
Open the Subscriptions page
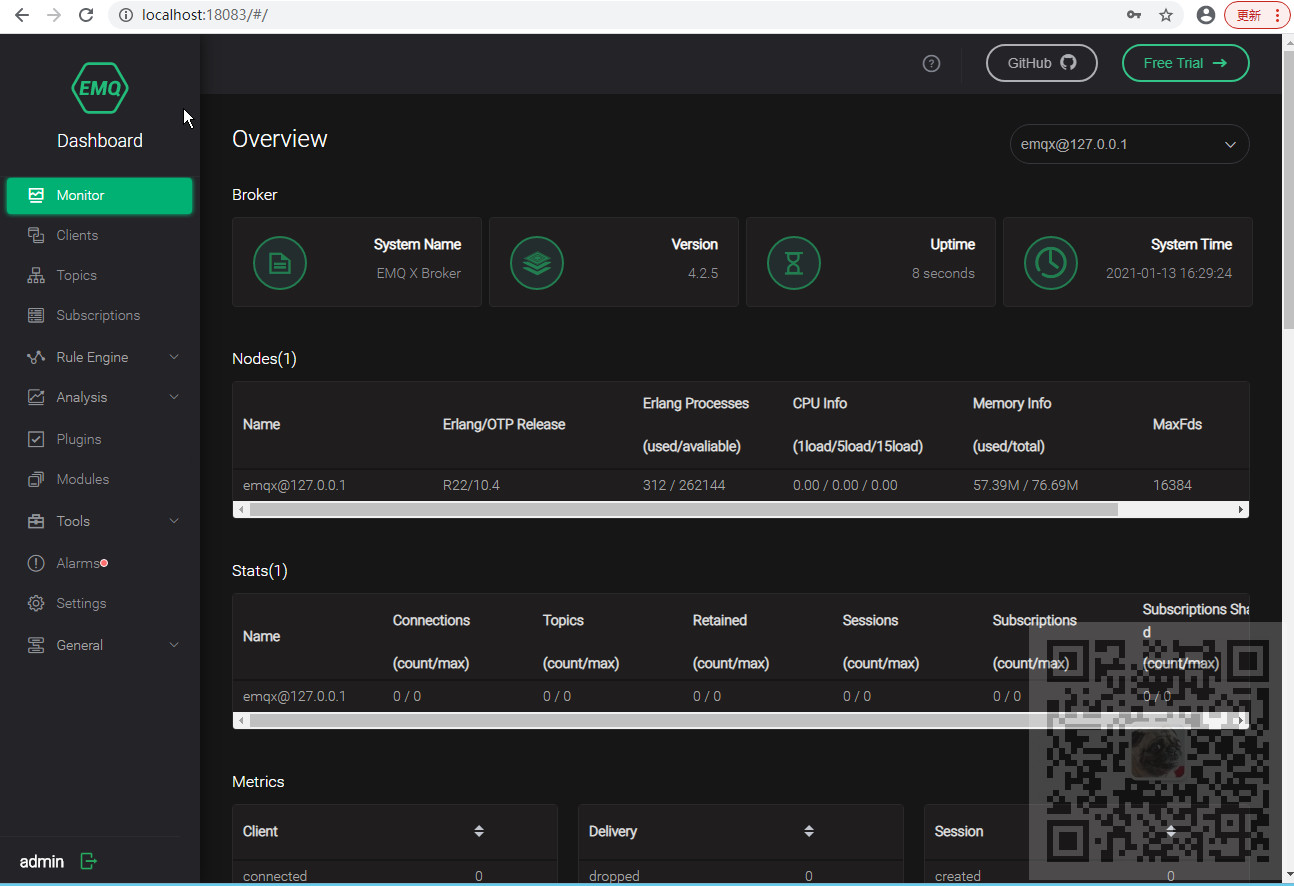pyautogui.click(x=100, y=315)
